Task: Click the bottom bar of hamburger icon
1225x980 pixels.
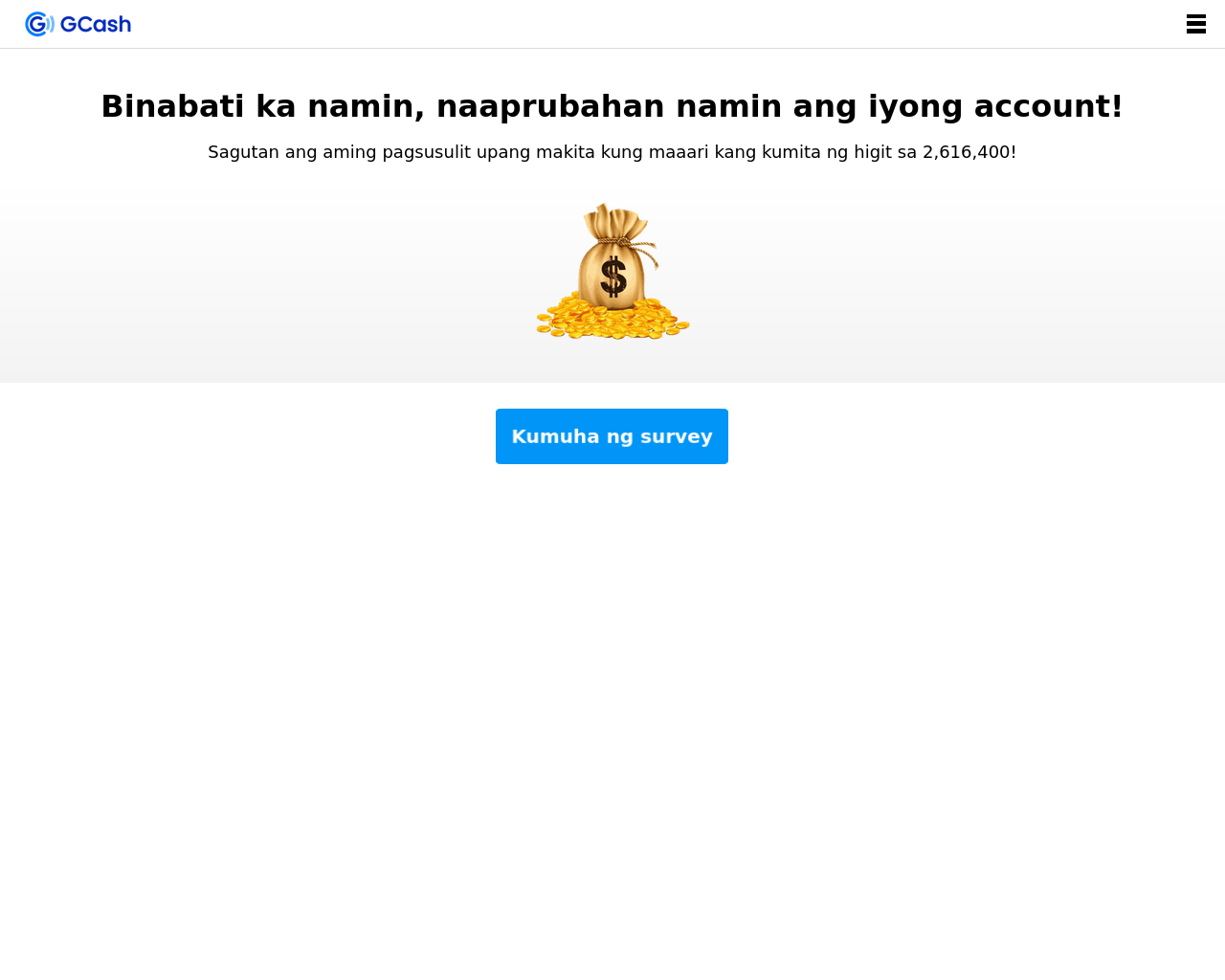Action: click(x=1196, y=31)
